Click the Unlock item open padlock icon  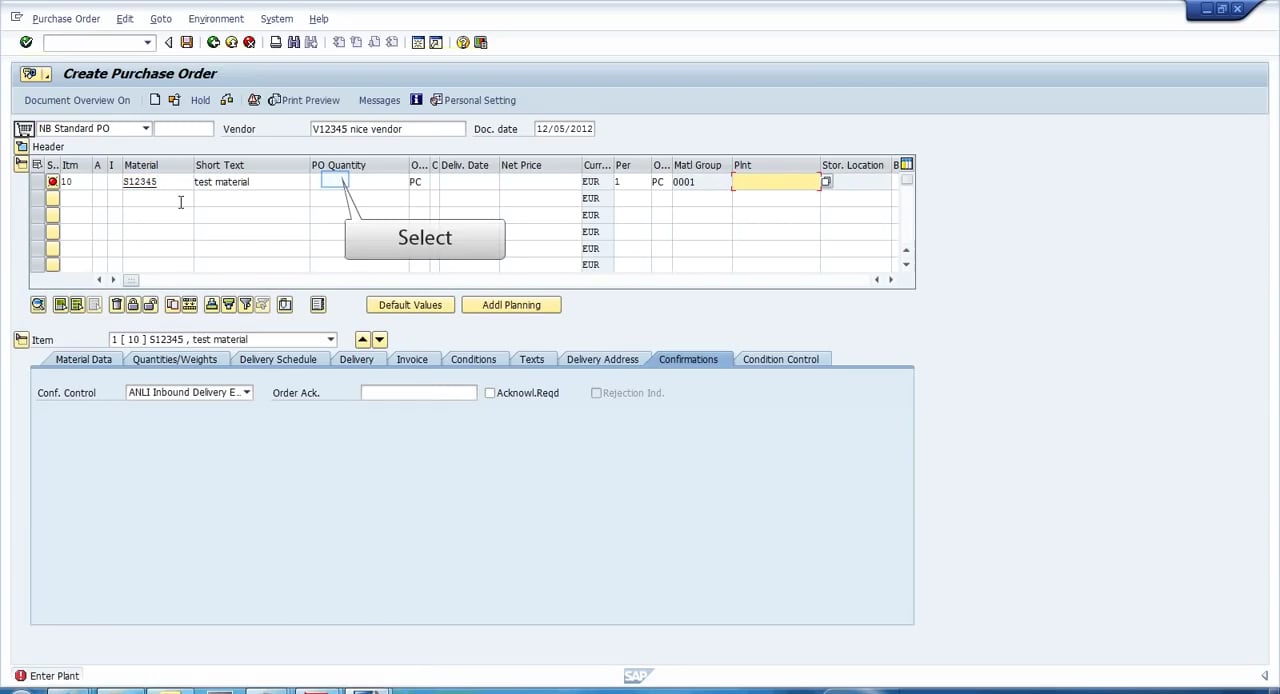pyautogui.click(x=150, y=305)
